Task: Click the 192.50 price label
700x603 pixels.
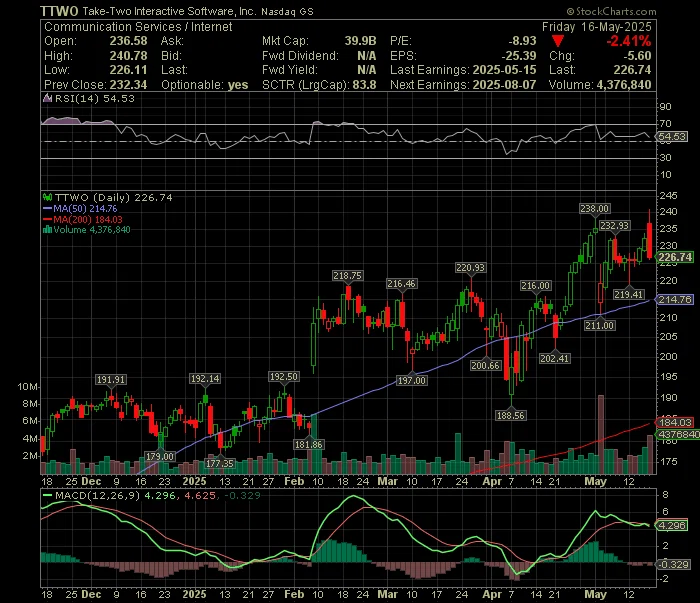Action: click(283, 377)
